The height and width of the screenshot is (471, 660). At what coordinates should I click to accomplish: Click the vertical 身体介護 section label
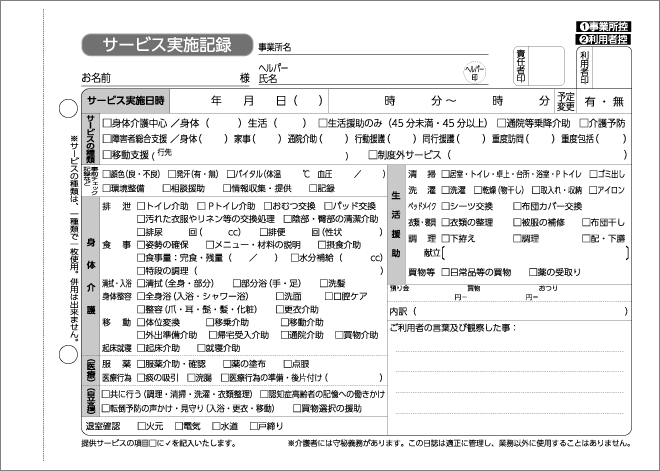(x=91, y=276)
